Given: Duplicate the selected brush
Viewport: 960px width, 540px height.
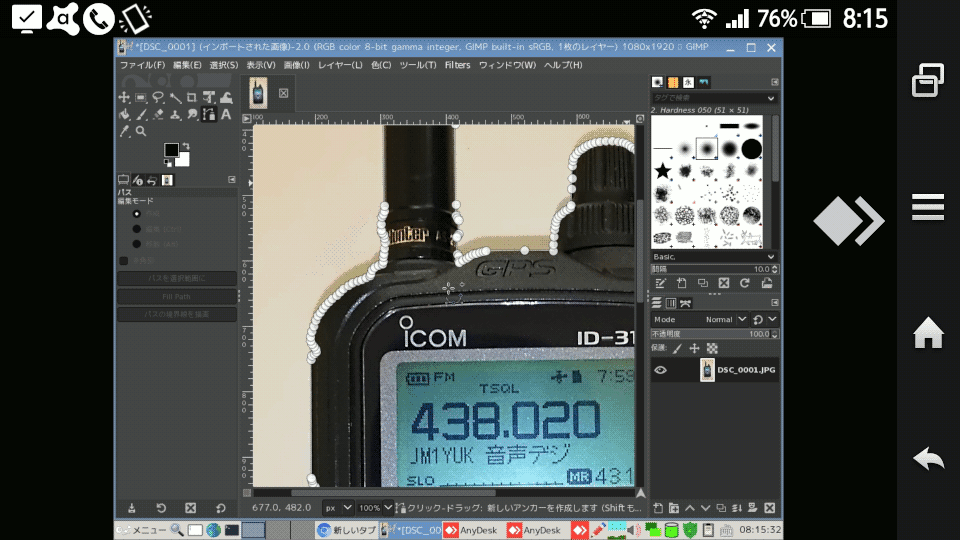Looking at the screenshot, I should click(703, 283).
